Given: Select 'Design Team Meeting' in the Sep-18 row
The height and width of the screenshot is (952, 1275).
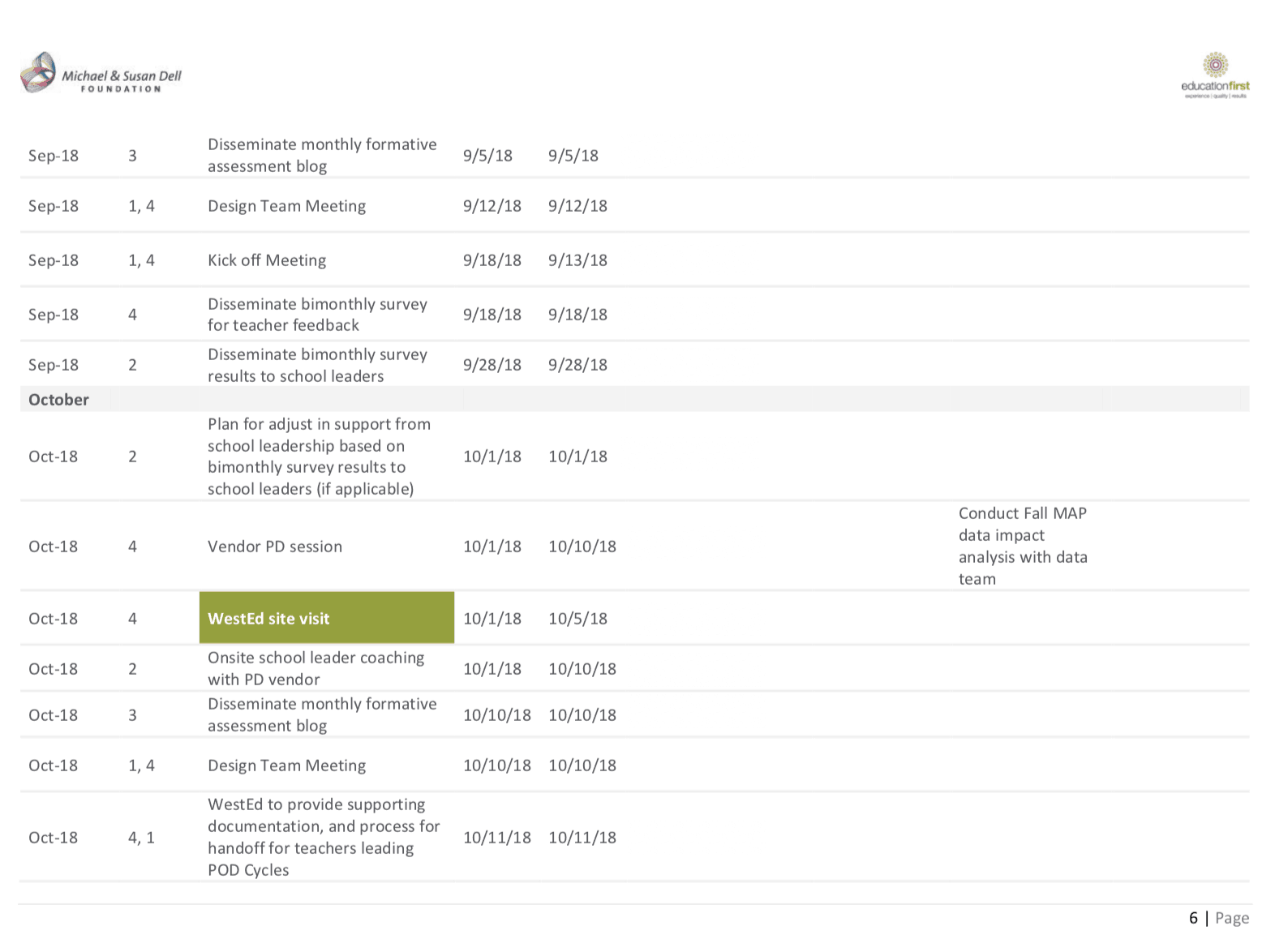Looking at the screenshot, I should [286, 206].
